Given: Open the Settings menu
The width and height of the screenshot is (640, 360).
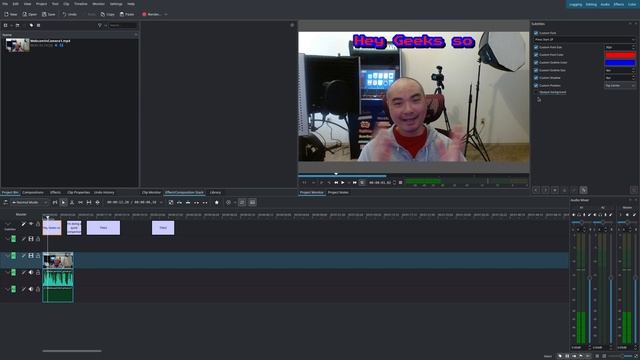Looking at the screenshot, I should [x=116, y=4].
